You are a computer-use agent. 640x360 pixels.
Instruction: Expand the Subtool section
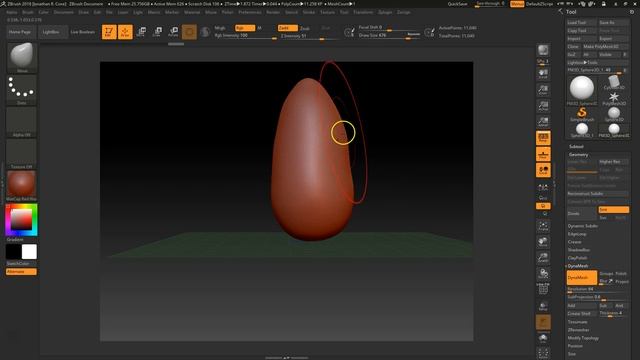(576, 147)
